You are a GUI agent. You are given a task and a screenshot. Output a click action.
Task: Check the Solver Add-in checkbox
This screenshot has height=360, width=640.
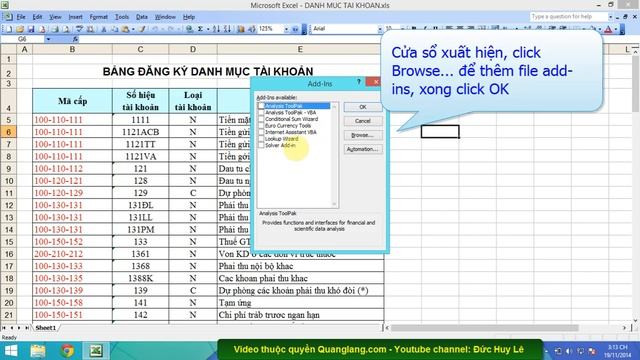tap(261, 145)
